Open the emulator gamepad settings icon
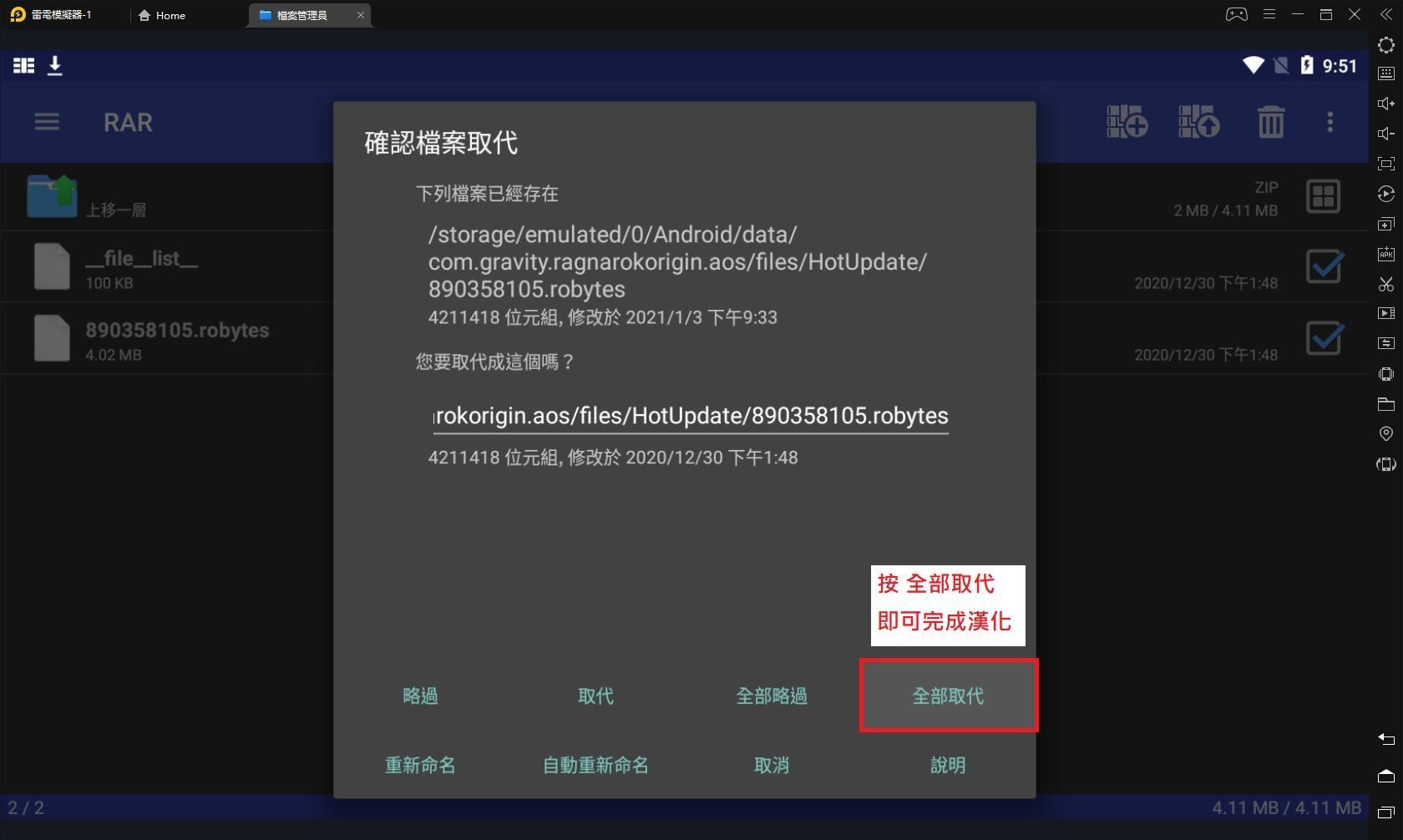Screen dimensions: 1403x840 (1237, 14)
